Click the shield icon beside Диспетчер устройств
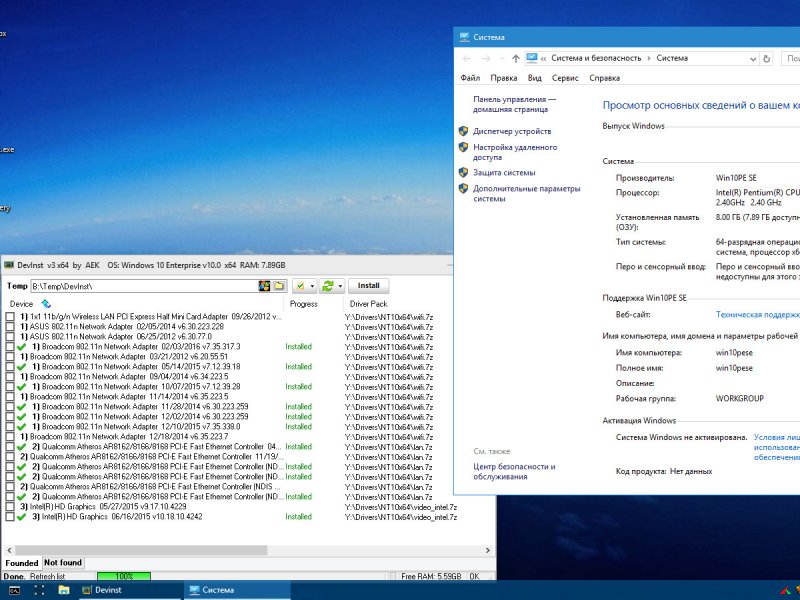800x600 pixels. click(463, 131)
